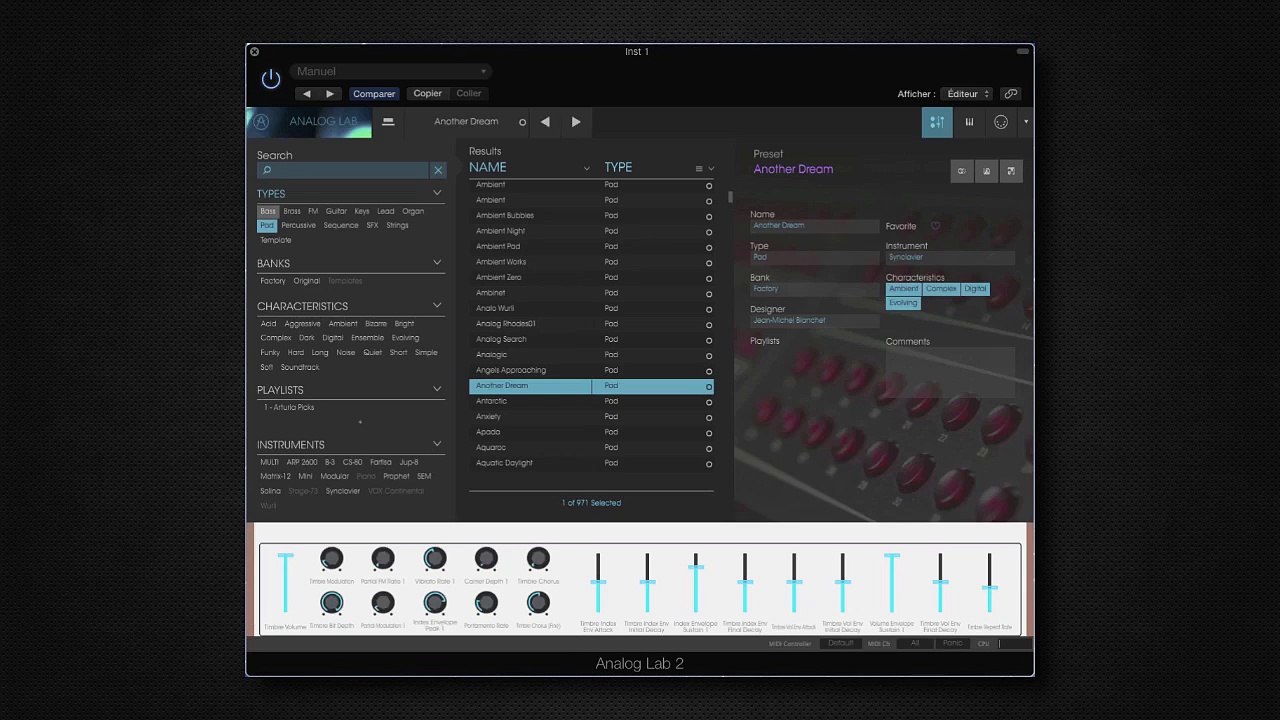Viewport: 1280px width, 720px height.
Task: Click the magnifier search icon
Action: 267,171
